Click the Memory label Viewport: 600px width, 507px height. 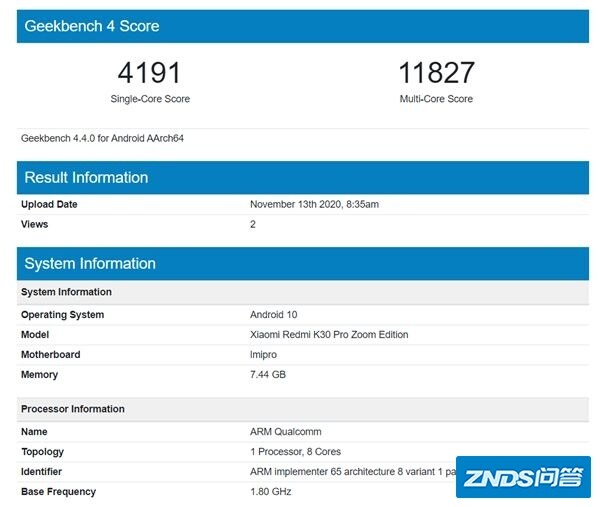click(x=39, y=375)
